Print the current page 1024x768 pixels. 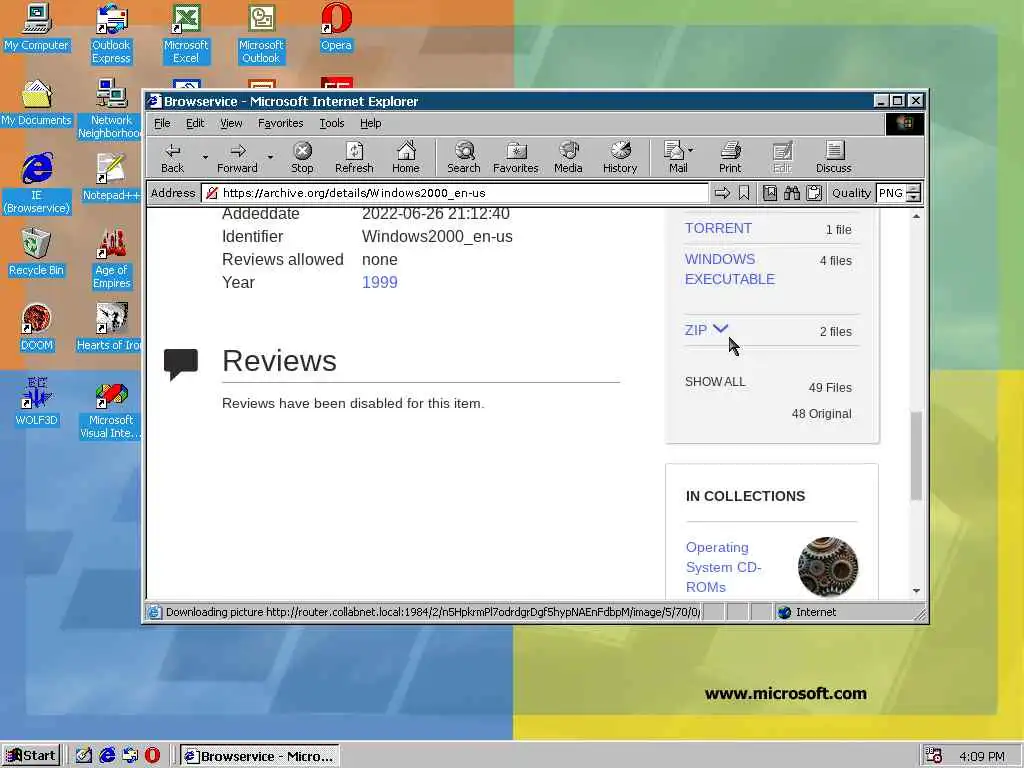coord(730,158)
